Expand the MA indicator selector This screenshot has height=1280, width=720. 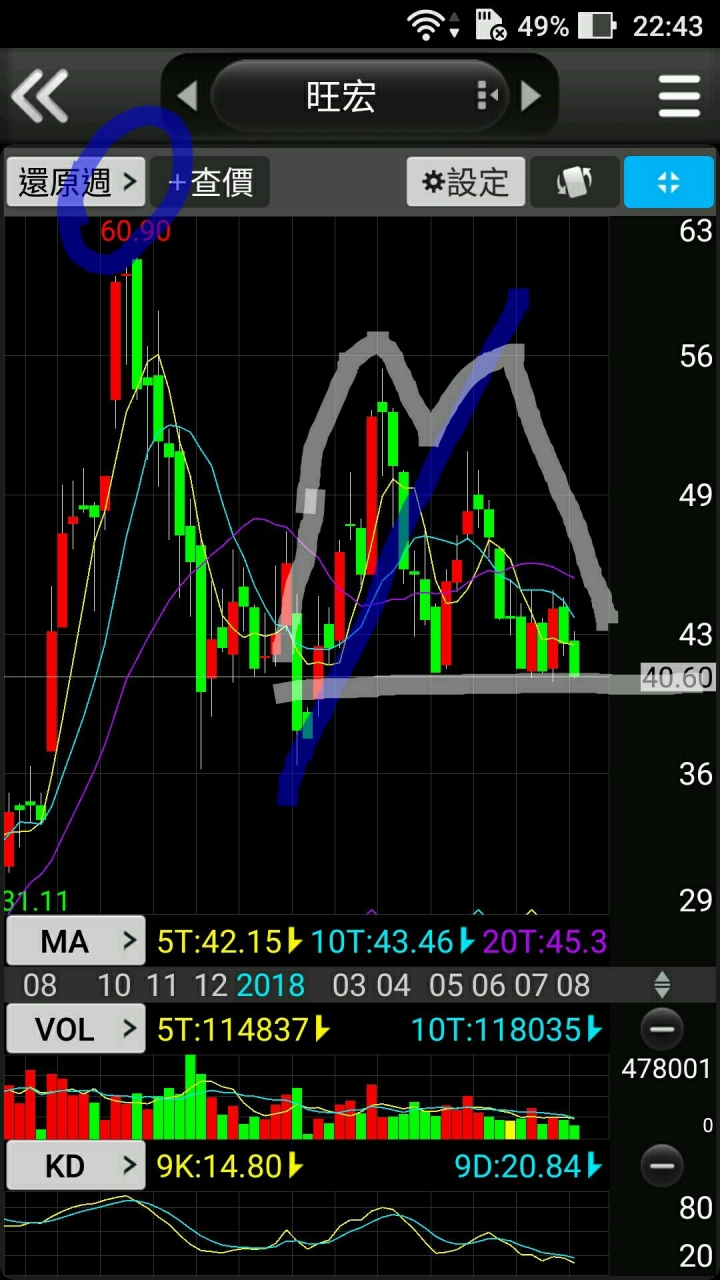click(x=76, y=941)
